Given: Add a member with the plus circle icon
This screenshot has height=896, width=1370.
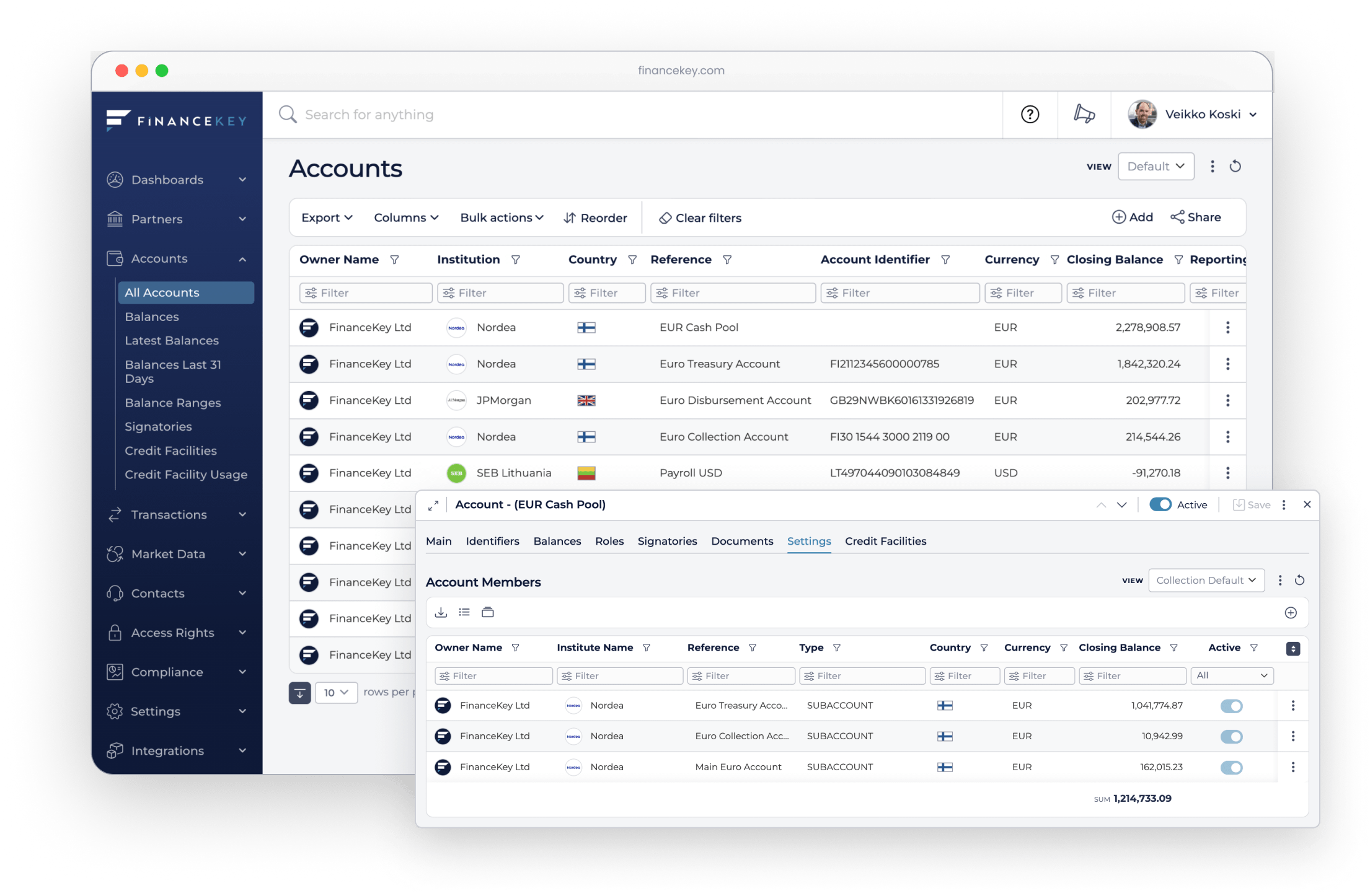Looking at the screenshot, I should coord(1291,613).
